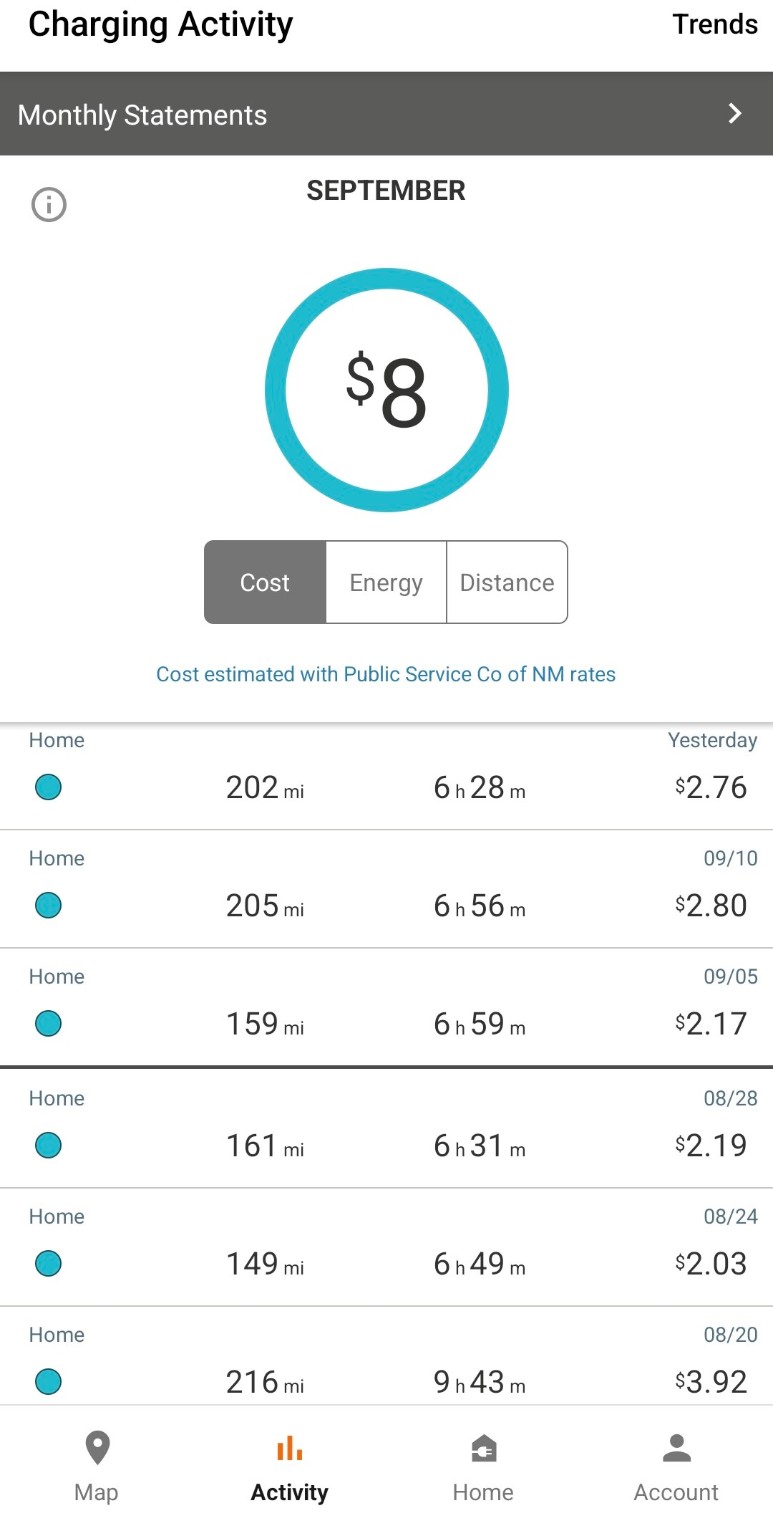Open the Account person icon
Image resolution: width=773 pixels, height=1536 pixels.
point(676,1447)
